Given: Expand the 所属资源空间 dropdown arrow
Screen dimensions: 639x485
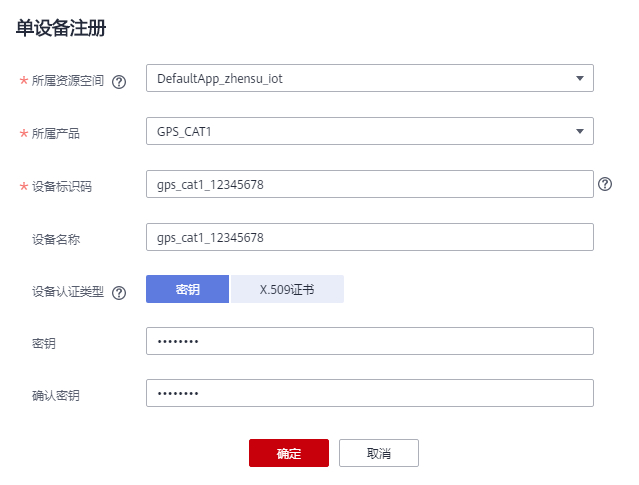Looking at the screenshot, I should click(580, 78).
